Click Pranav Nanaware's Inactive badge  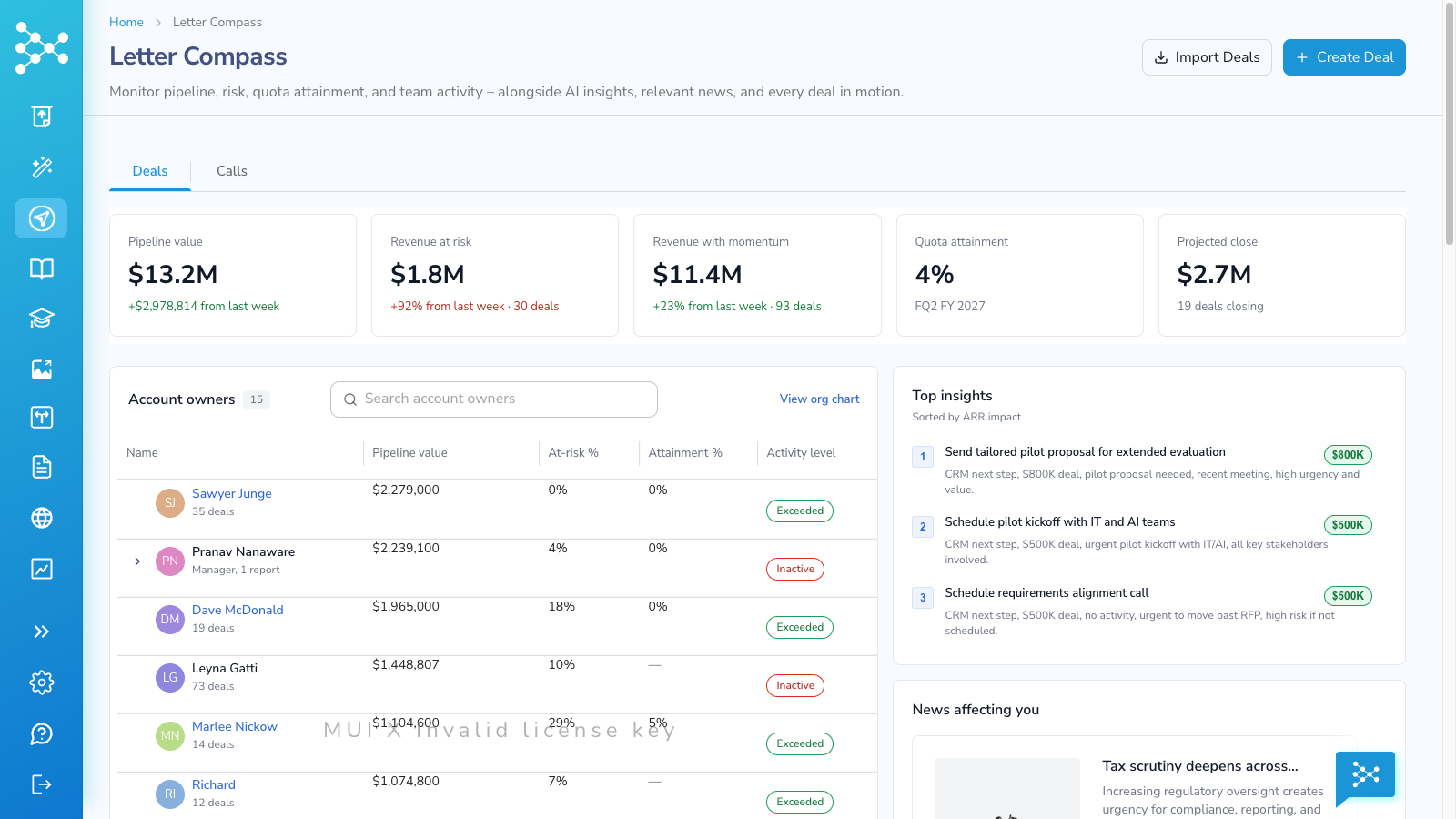click(x=795, y=569)
